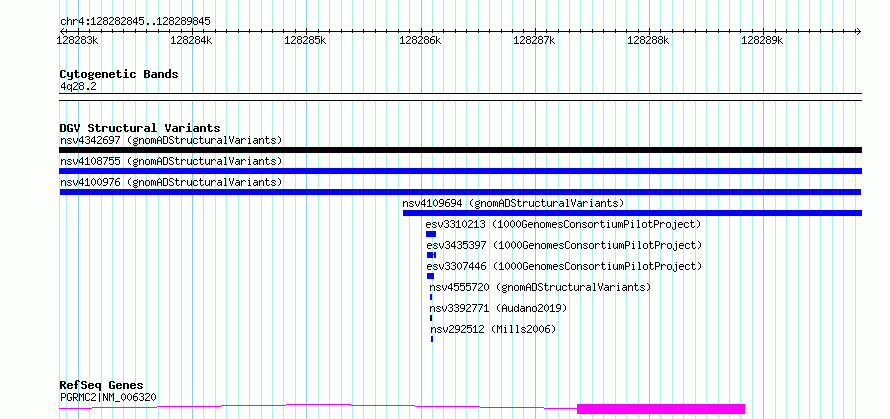
Task: Open variant label nsv4109694
Action: click(x=513, y=203)
